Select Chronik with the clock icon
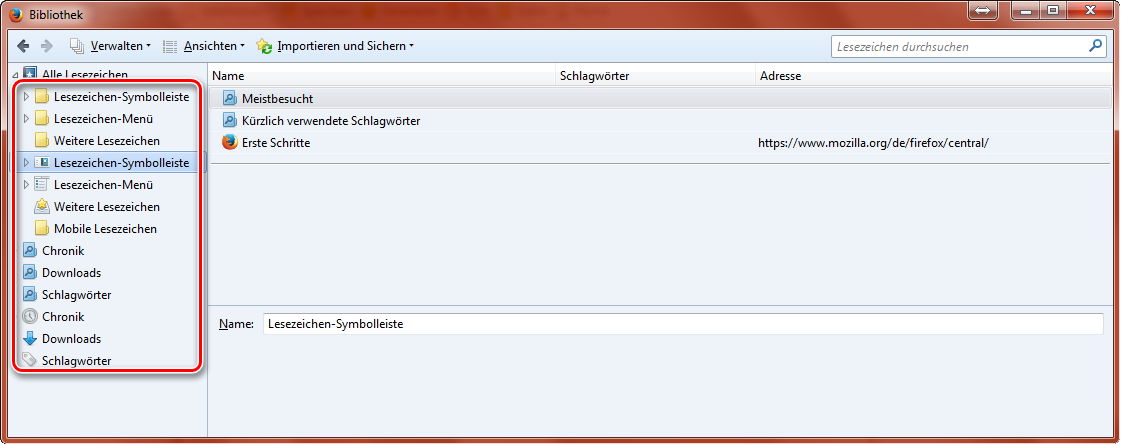The width and height of the screenshot is (1121, 445). point(62,317)
